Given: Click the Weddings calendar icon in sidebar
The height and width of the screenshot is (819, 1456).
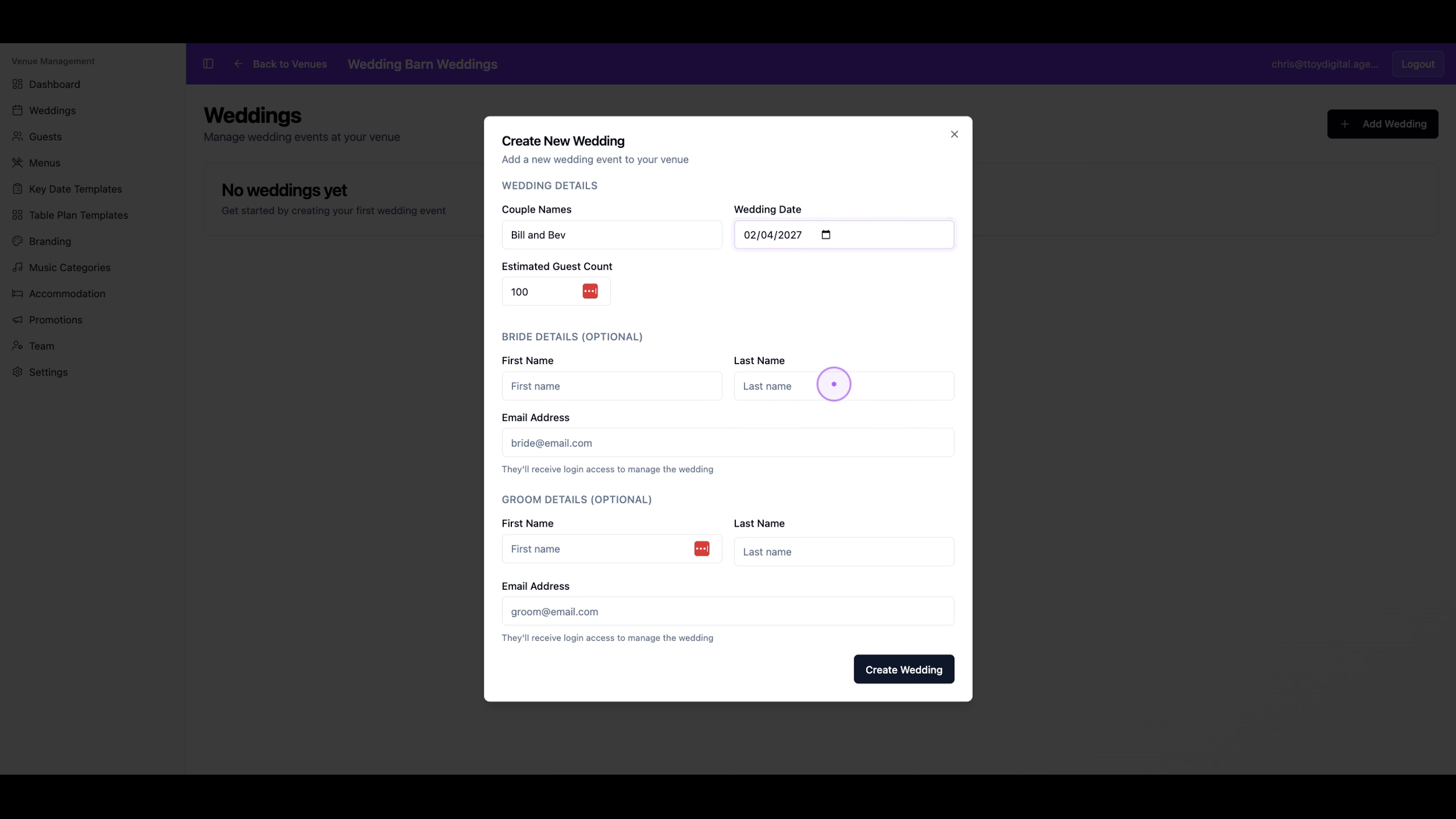Looking at the screenshot, I should click(18, 110).
